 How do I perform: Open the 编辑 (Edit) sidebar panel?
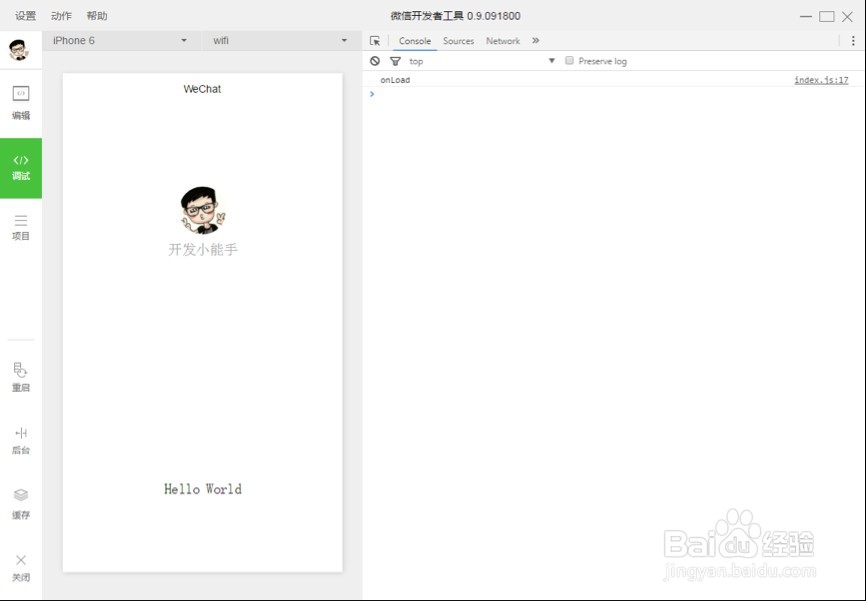click(20, 103)
